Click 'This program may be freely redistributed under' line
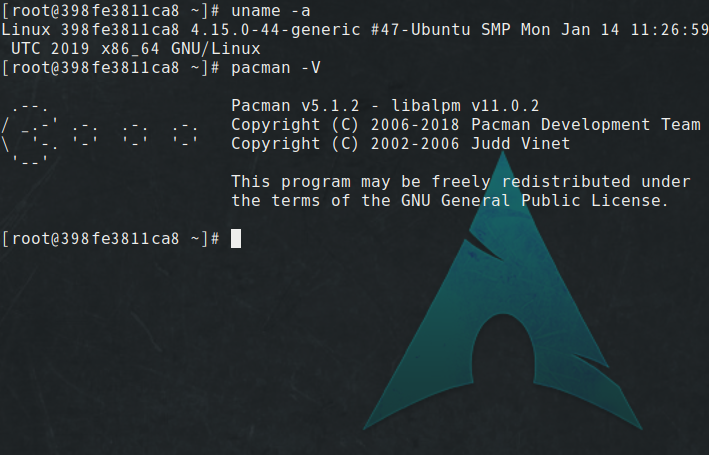The image size is (709, 455). (x=460, y=182)
